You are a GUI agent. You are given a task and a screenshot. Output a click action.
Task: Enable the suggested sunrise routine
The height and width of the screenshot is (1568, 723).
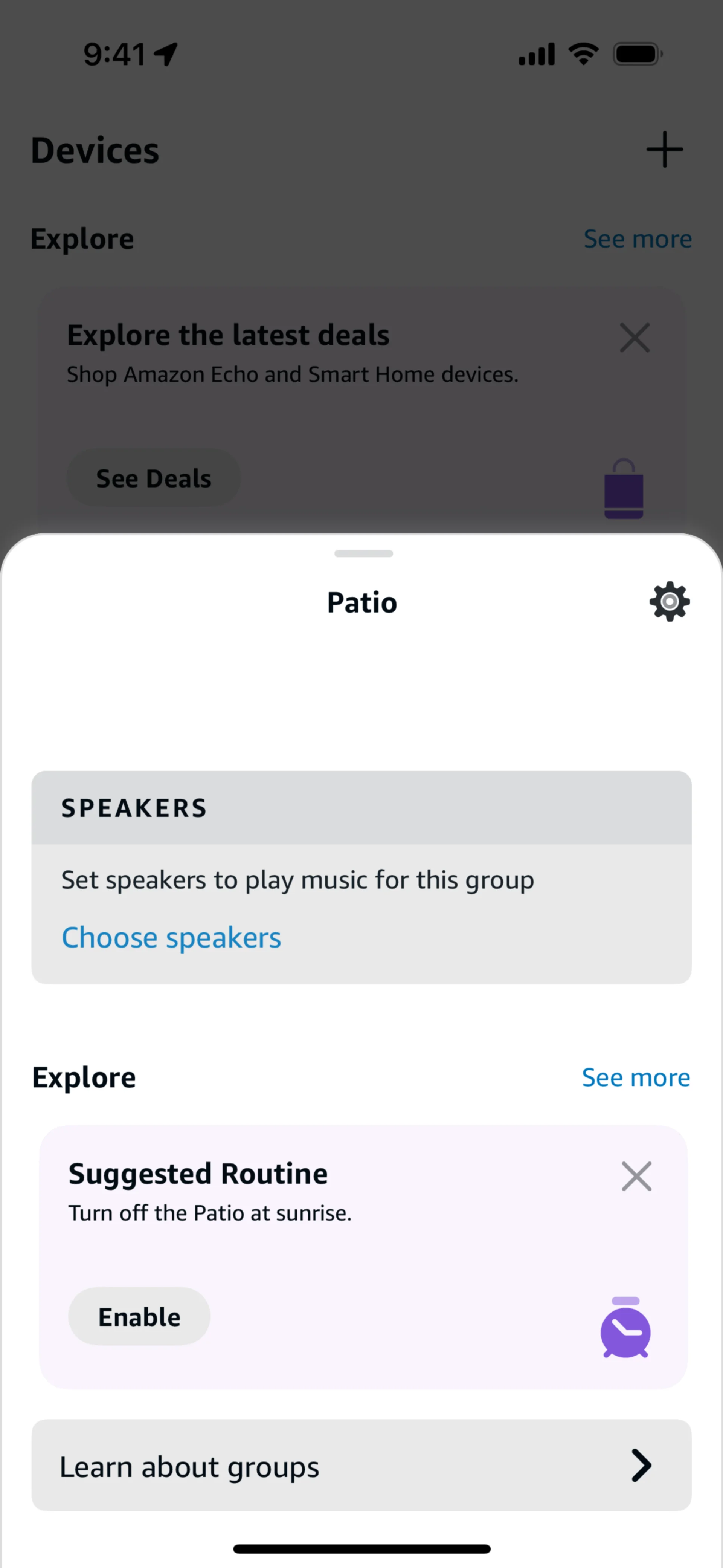pos(139,1317)
